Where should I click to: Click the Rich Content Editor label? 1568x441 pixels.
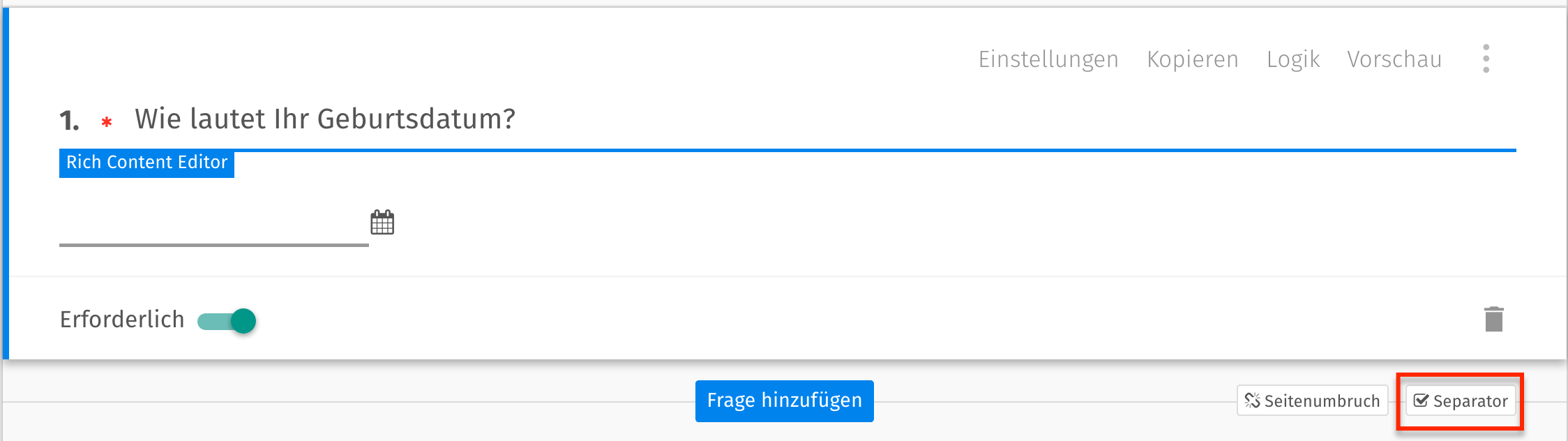pyautogui.click(x=146, y=162)
